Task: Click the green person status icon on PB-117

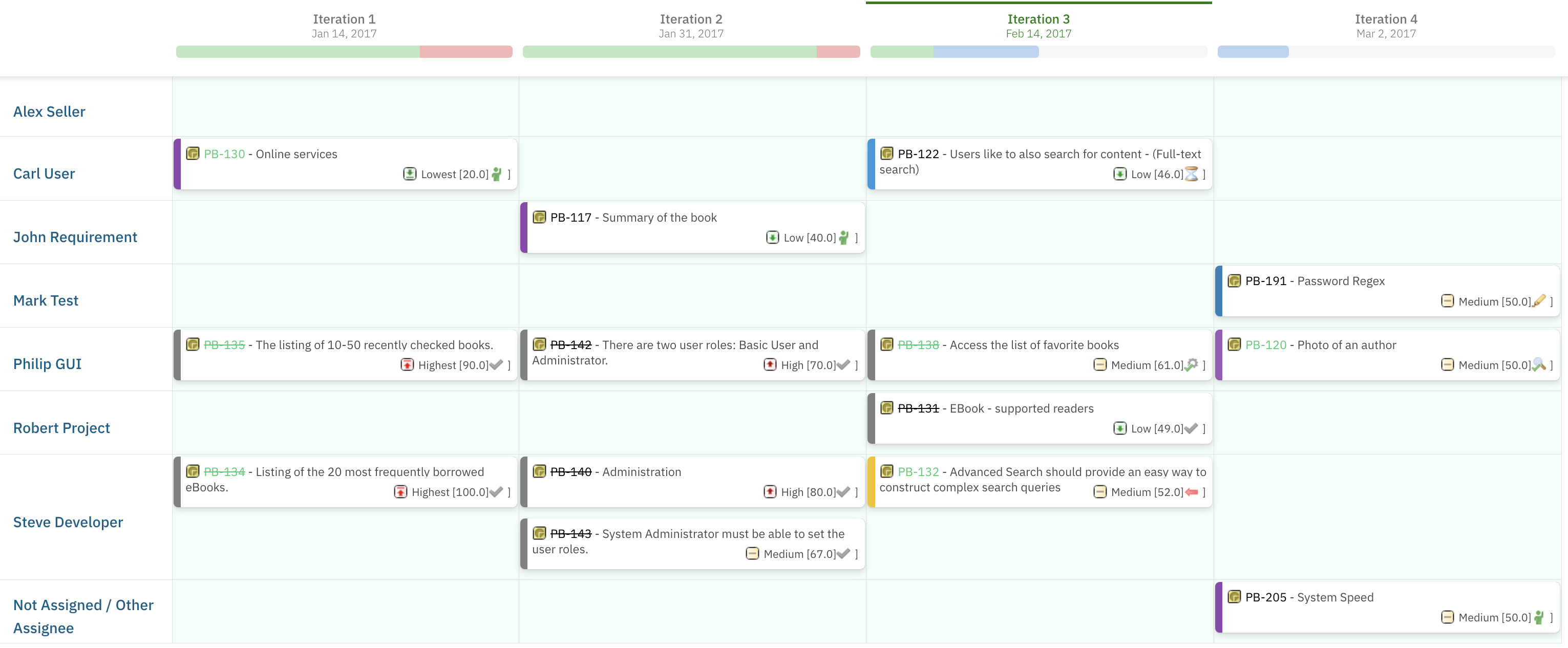Action: tap(843, 237)
